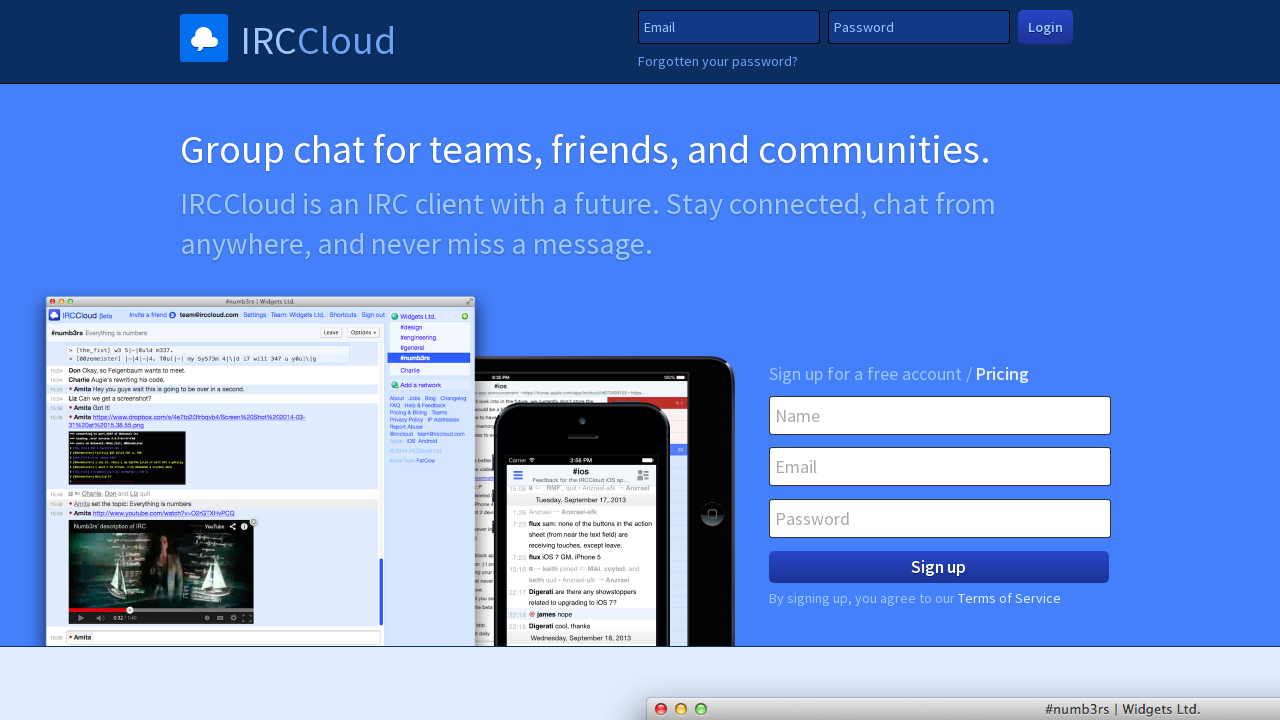Open the Pricing link
Image resolution: width=1280 pixels, height=720 pixels.
pyautogui.click(x=1002, y=374)
